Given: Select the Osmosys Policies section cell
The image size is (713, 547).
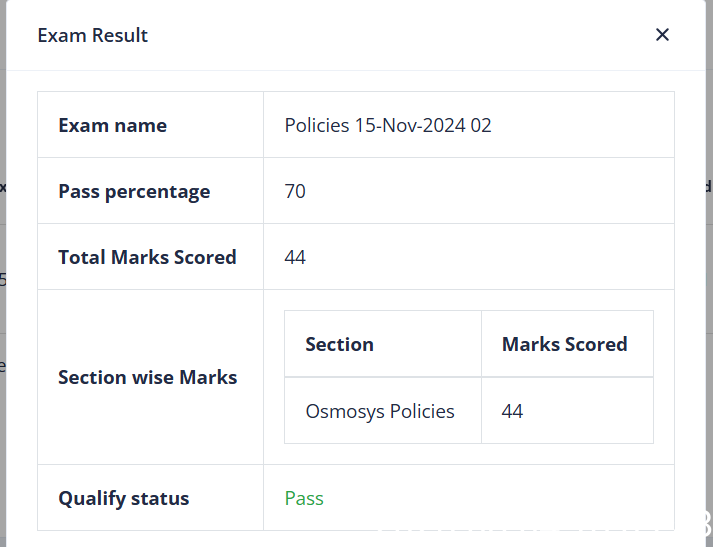Looking at the screenshot, I should tap(380, 411).
